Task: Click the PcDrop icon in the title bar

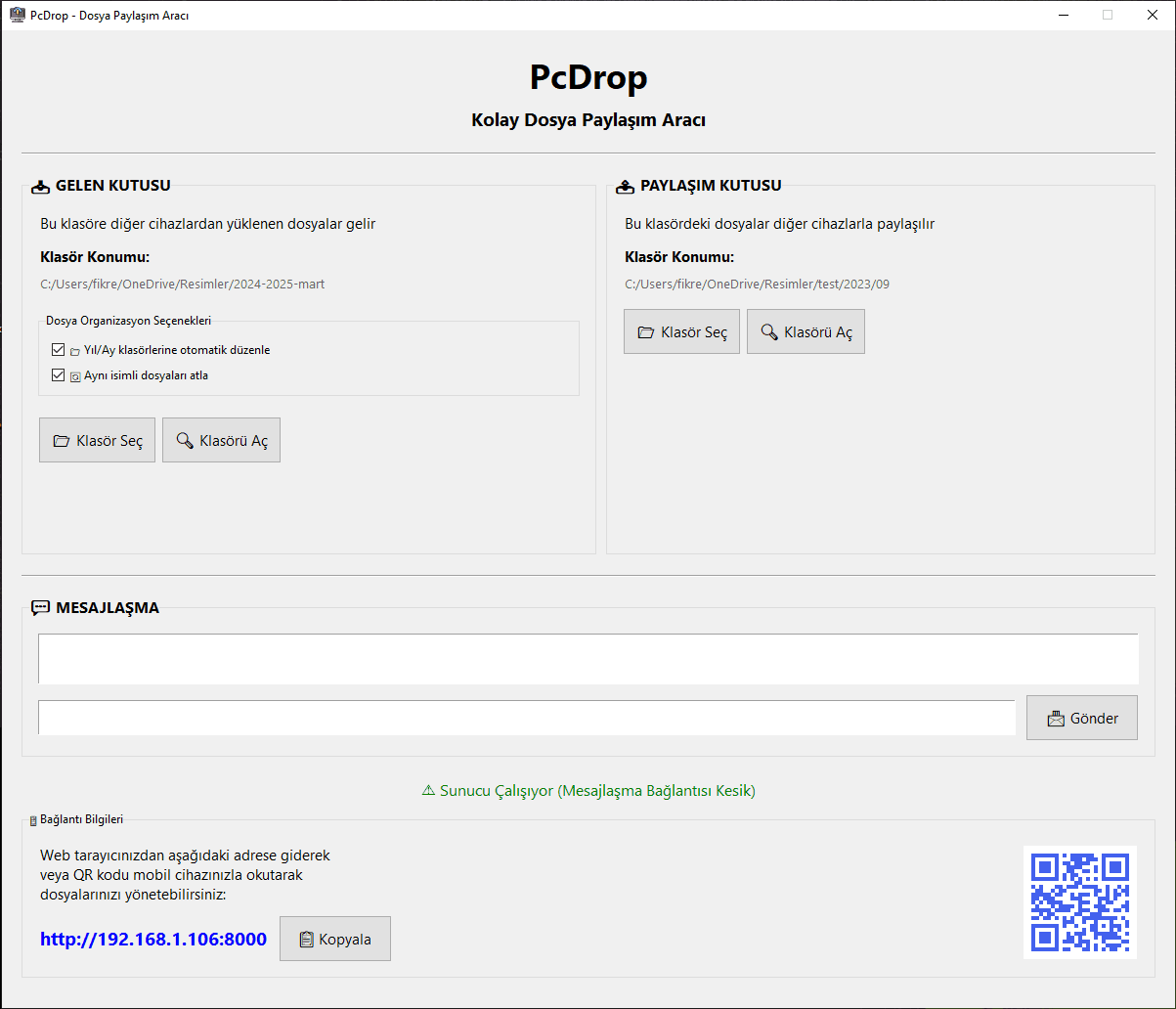Action: click(17, 15)
